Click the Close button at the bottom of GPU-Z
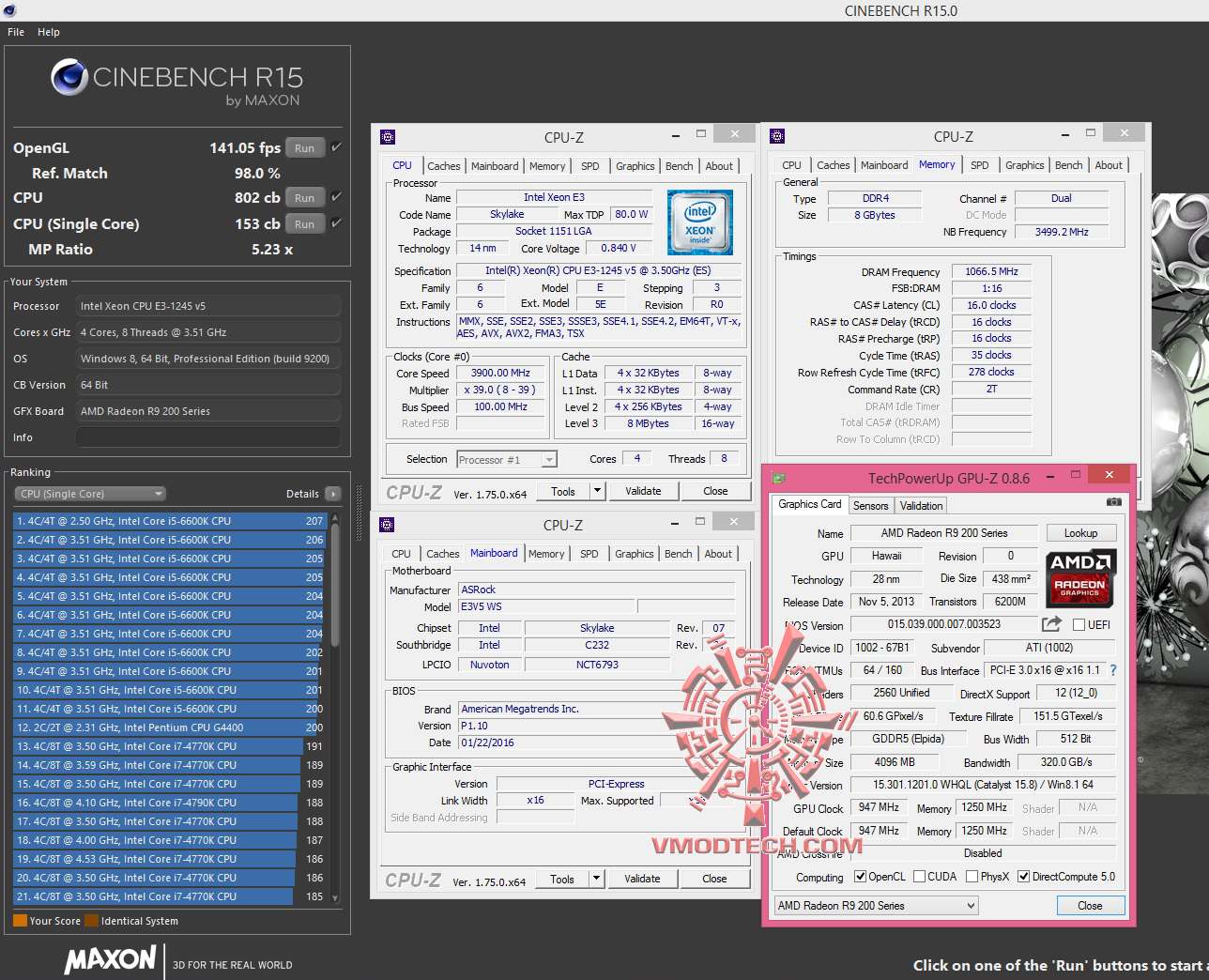1209x980 pixels. (1090, 906)
